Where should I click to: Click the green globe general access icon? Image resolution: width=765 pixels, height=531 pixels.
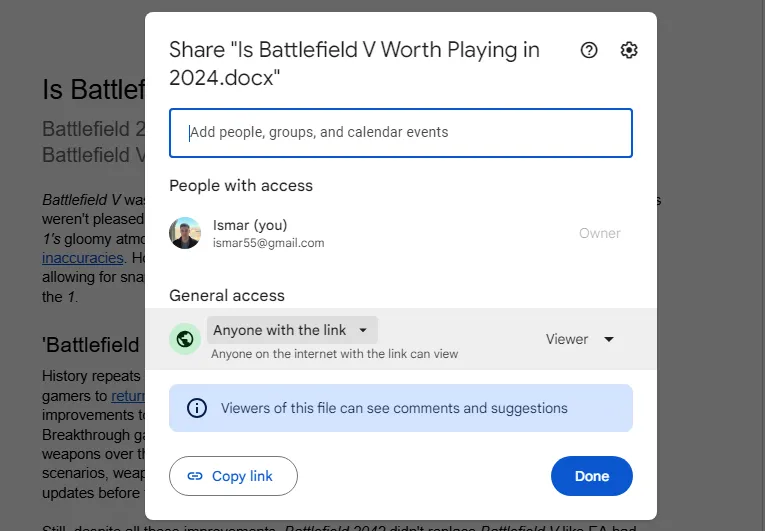click(185, 339)
